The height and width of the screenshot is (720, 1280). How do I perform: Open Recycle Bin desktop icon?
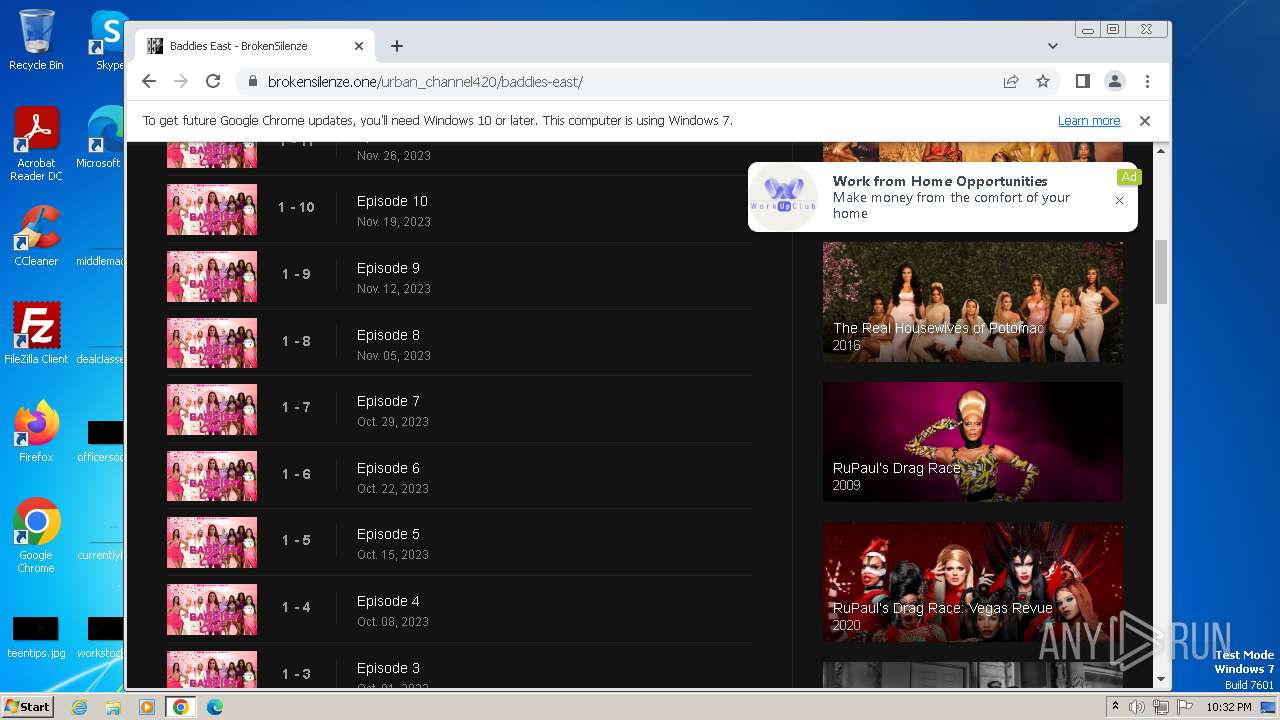[x=36, y=40]
